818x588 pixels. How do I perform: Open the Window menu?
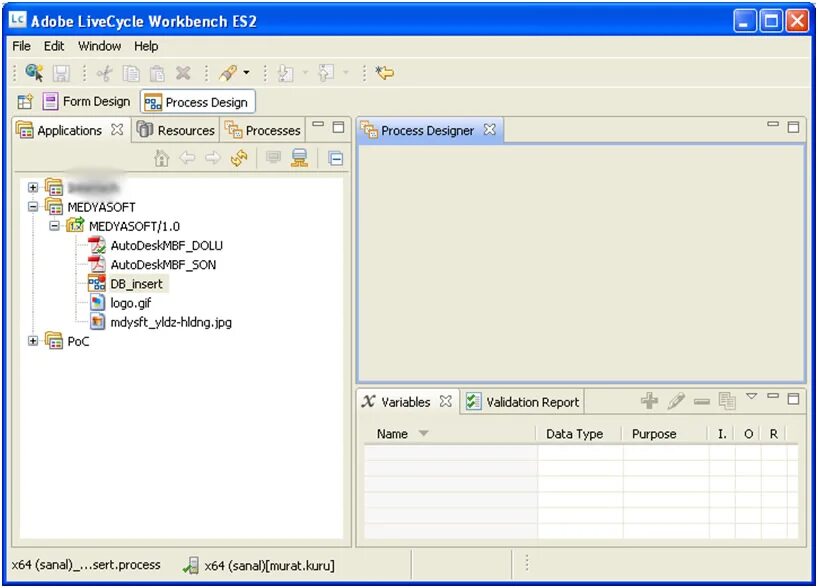point(99,46)
